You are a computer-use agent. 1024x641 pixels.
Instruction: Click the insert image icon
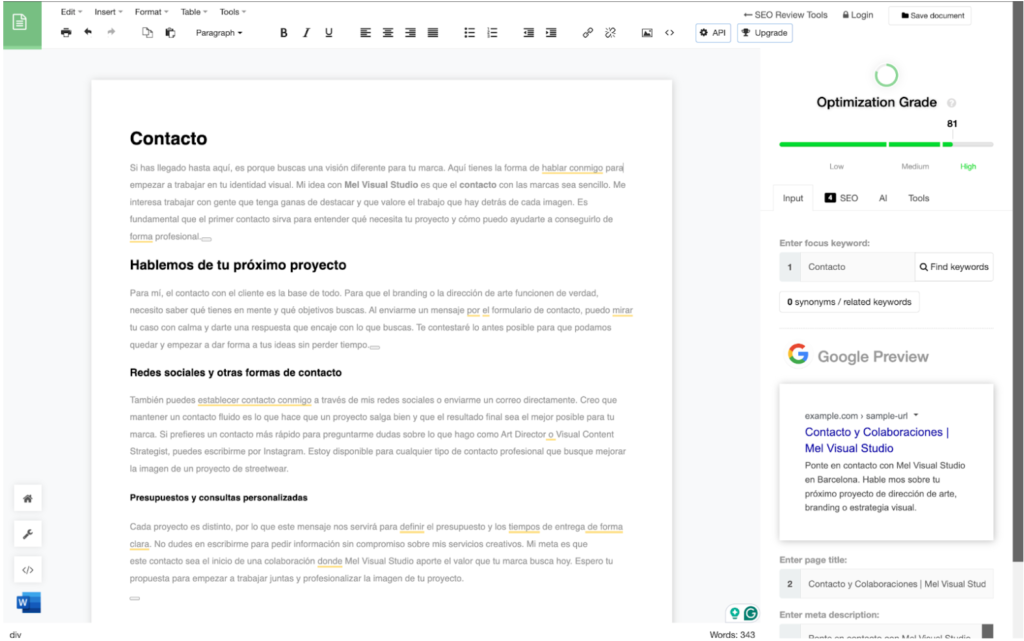coord(647,33)
